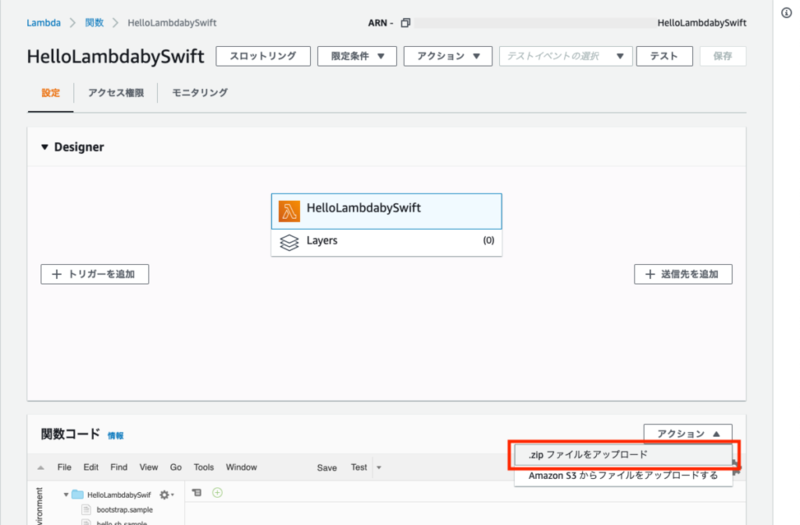Open the Tools menu in editor
800x525 pixels.
coord(204,467)
